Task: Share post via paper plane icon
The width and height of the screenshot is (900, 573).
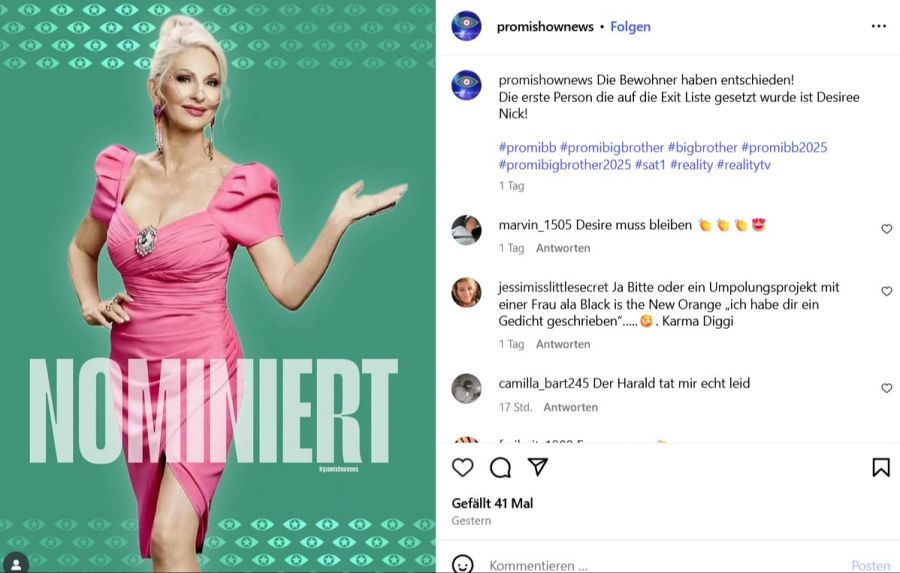Action: point(537,467)
